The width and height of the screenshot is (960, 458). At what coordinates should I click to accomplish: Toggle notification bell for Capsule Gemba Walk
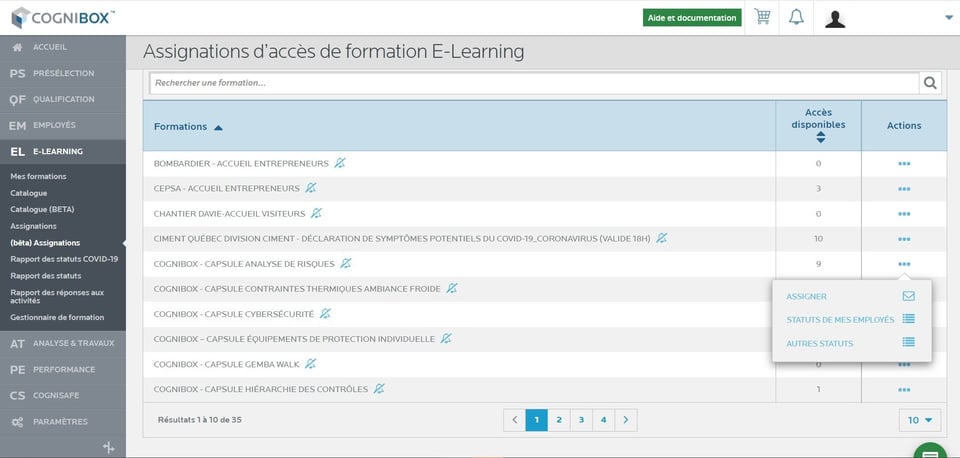(311, 364)
